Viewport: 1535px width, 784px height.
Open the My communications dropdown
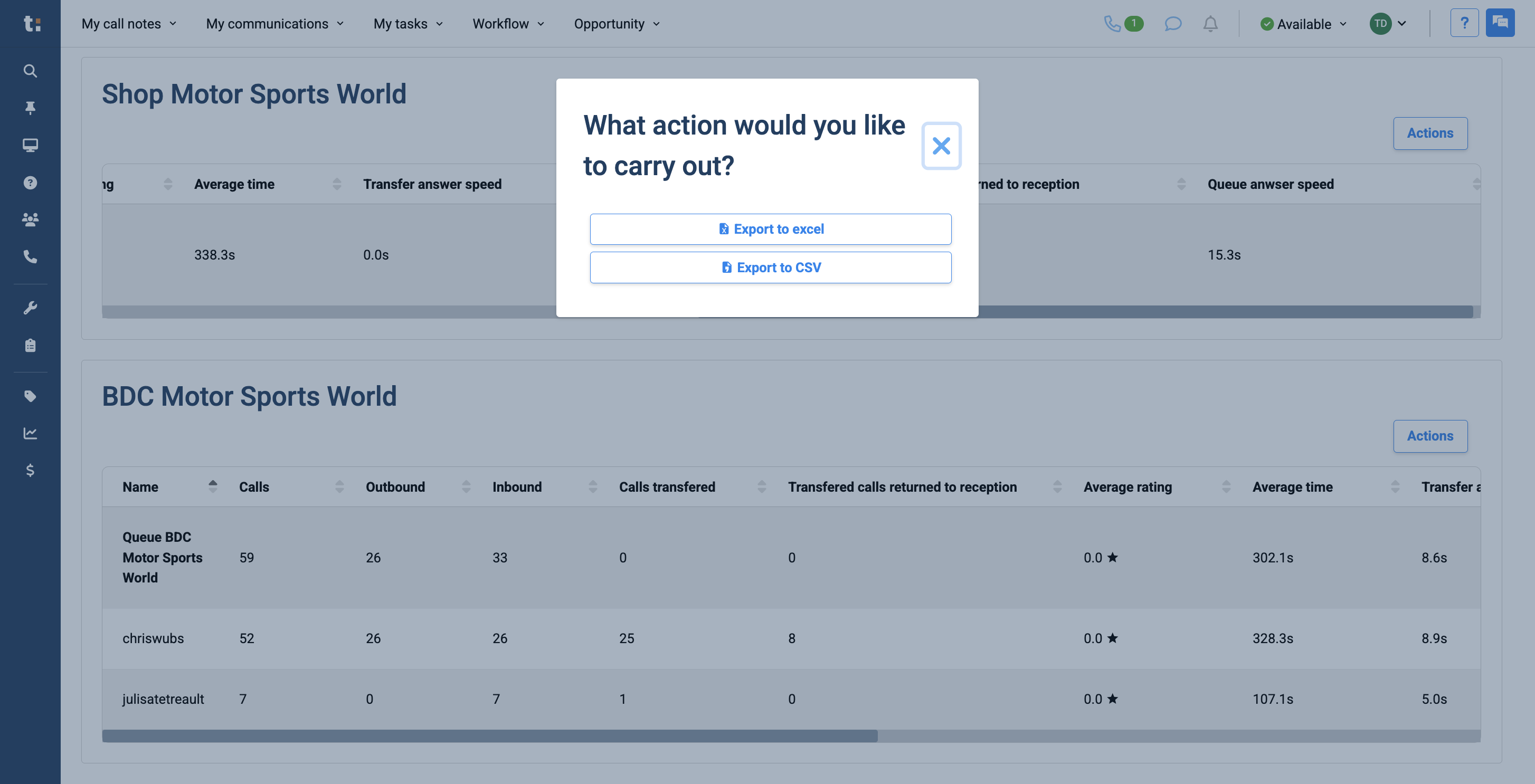point(274,24)
